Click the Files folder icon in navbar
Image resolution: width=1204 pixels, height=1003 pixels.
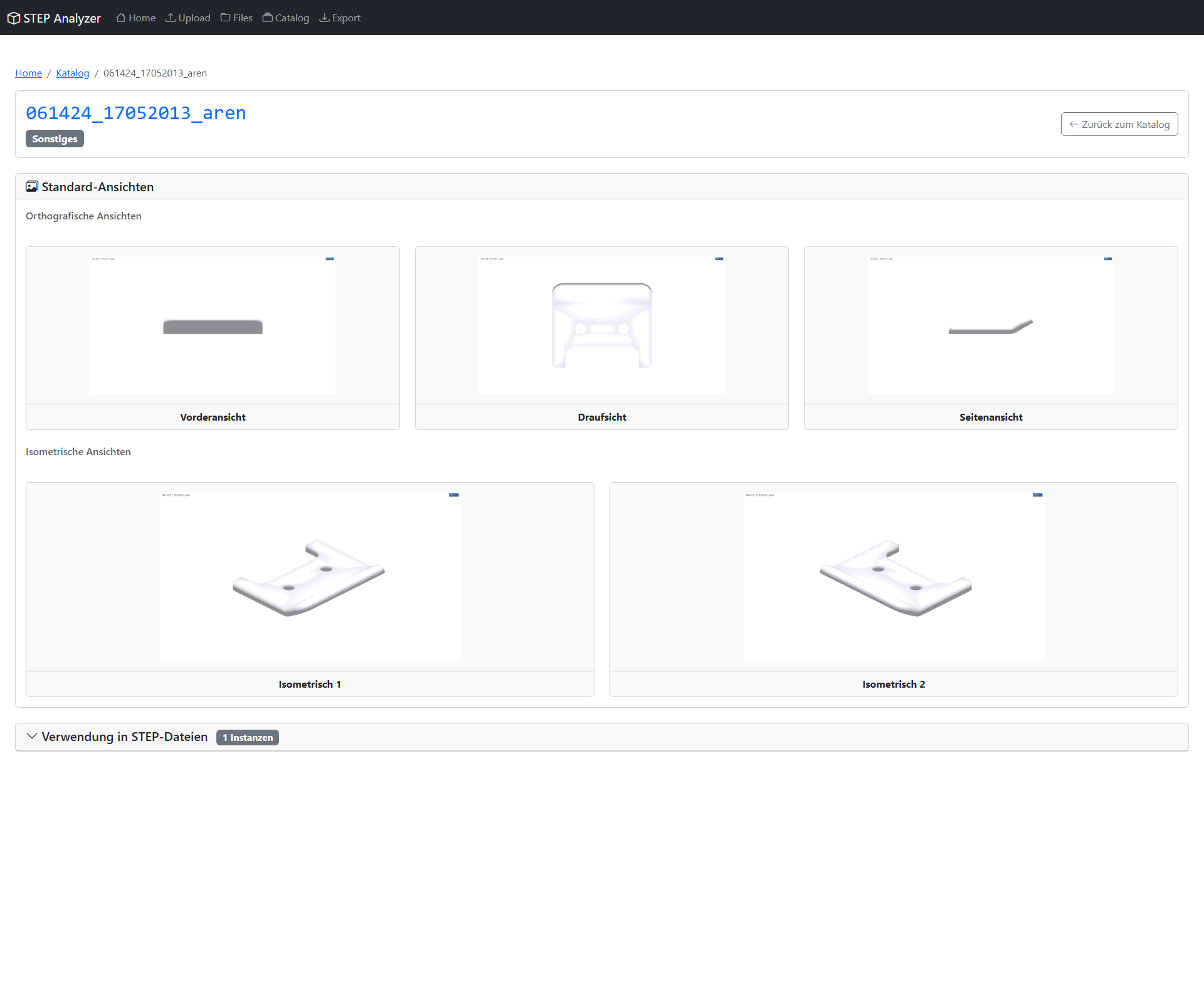225,18
